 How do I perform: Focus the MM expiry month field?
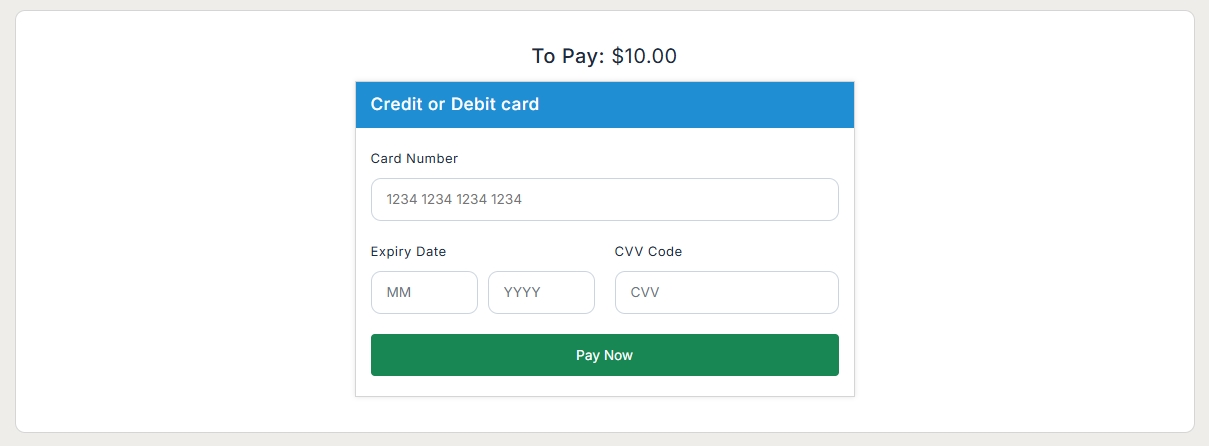pyautogui.click(x=424, y=292)
